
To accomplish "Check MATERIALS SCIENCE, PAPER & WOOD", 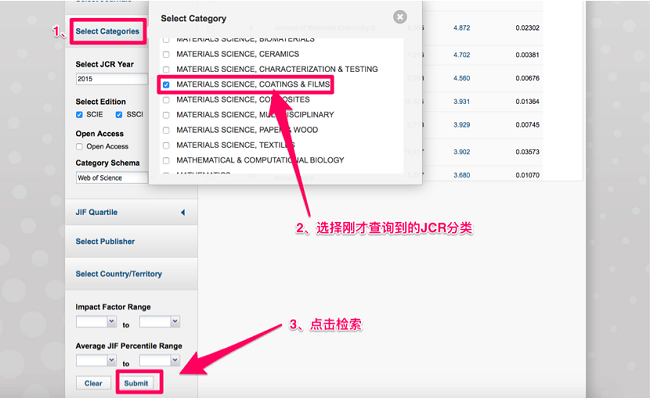I will click(166, 130).
